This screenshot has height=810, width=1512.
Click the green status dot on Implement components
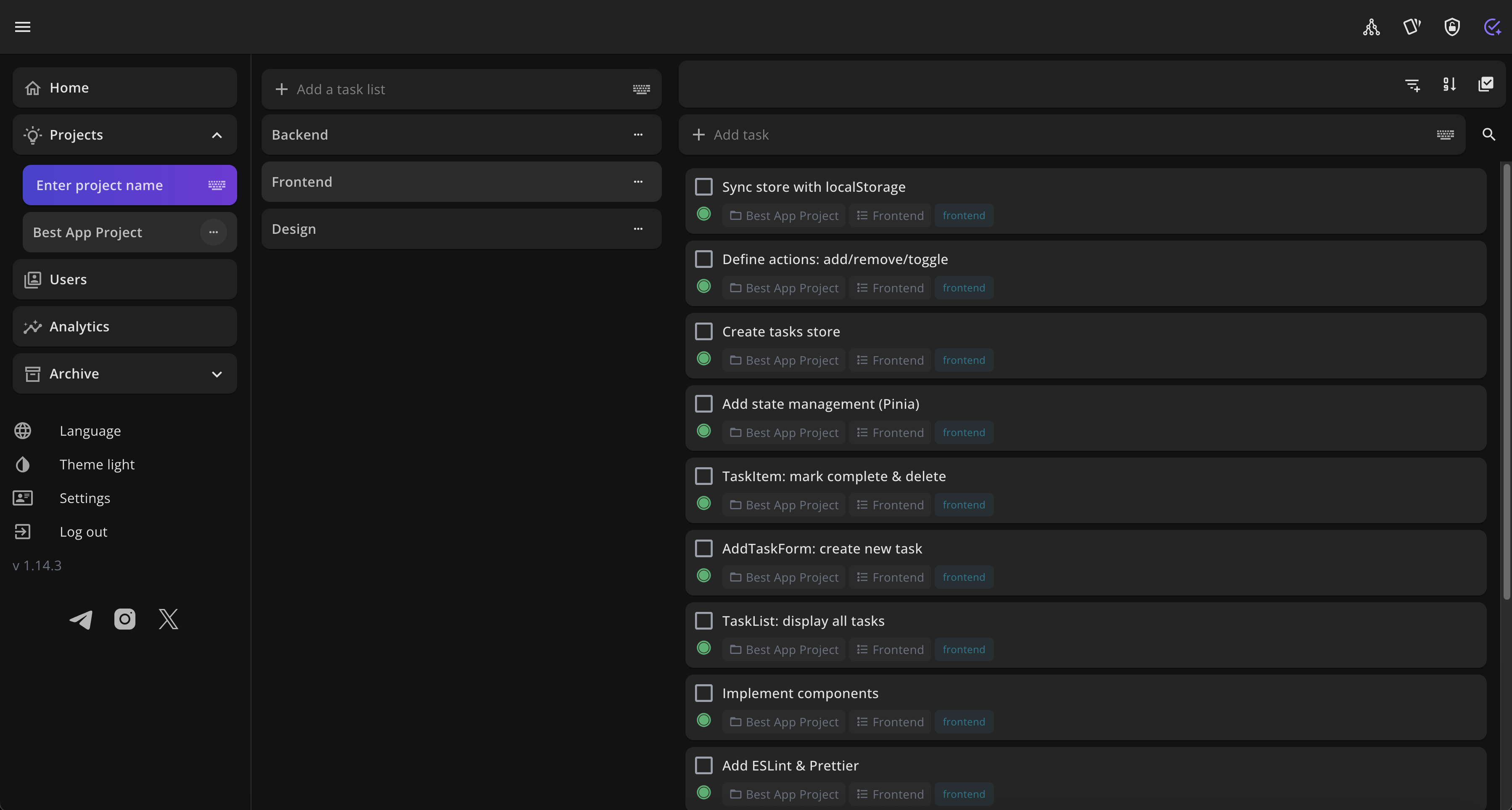click(x=703, y=720)
